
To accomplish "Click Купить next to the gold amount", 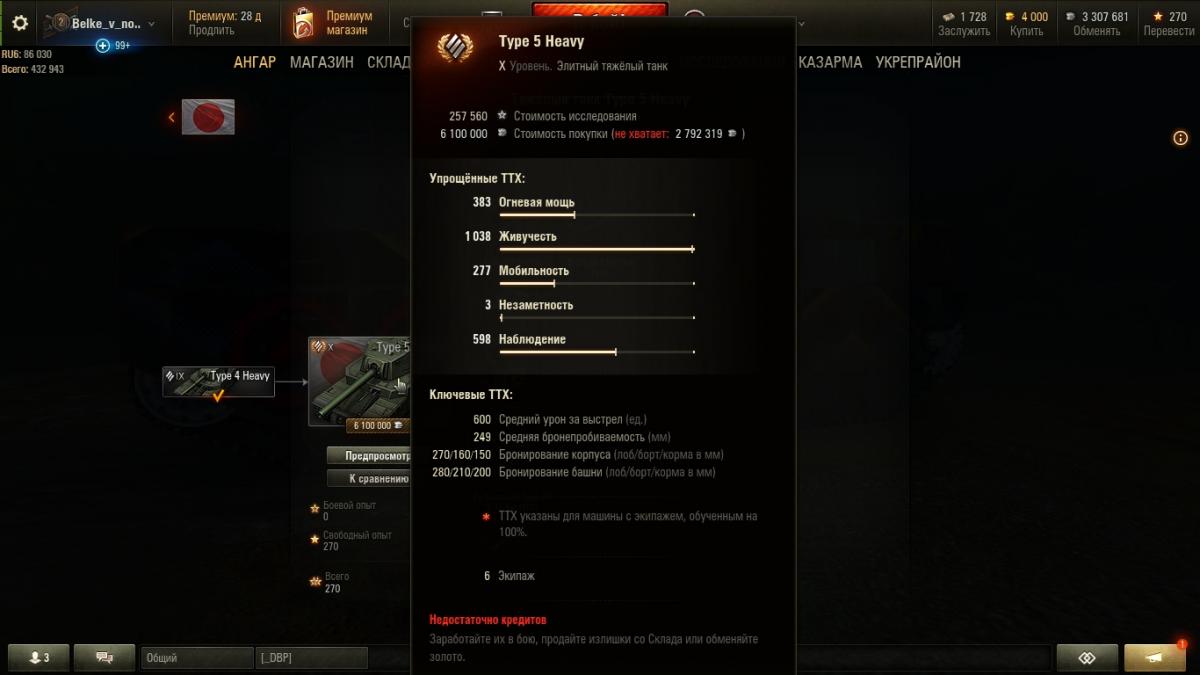I will [1026, 31].
